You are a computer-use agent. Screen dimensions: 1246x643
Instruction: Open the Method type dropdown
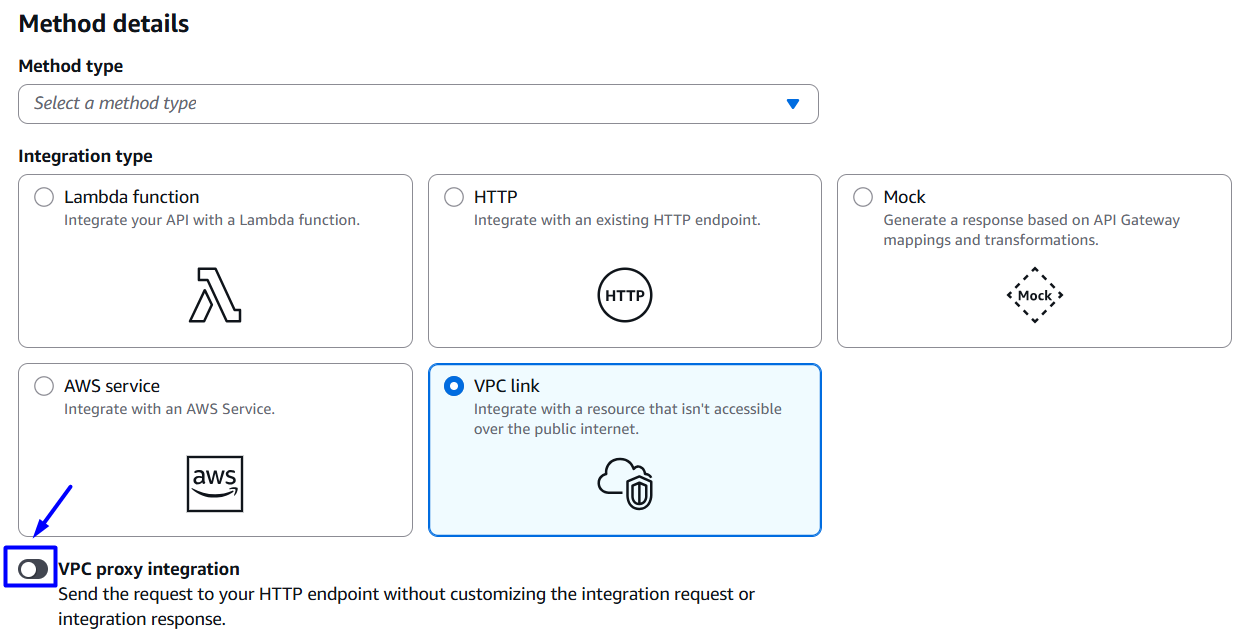point(418,104)
